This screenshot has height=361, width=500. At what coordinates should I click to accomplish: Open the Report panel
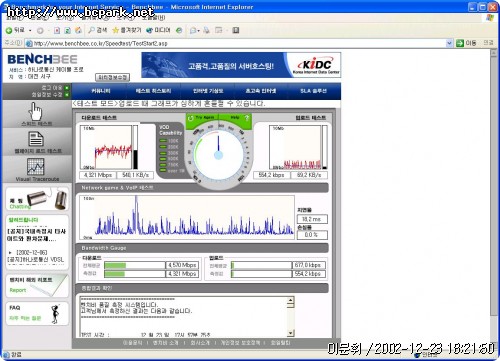coord(37,286)
